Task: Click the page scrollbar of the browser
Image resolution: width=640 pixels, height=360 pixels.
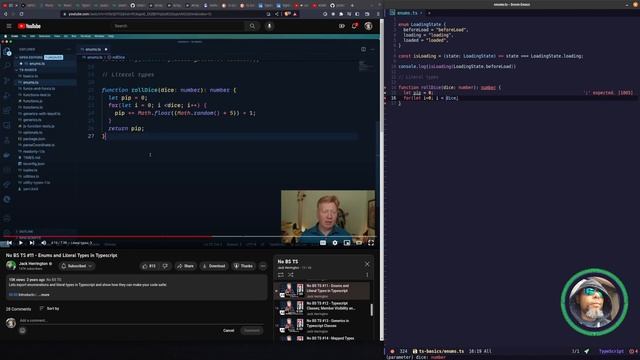Action: (382, 180)
